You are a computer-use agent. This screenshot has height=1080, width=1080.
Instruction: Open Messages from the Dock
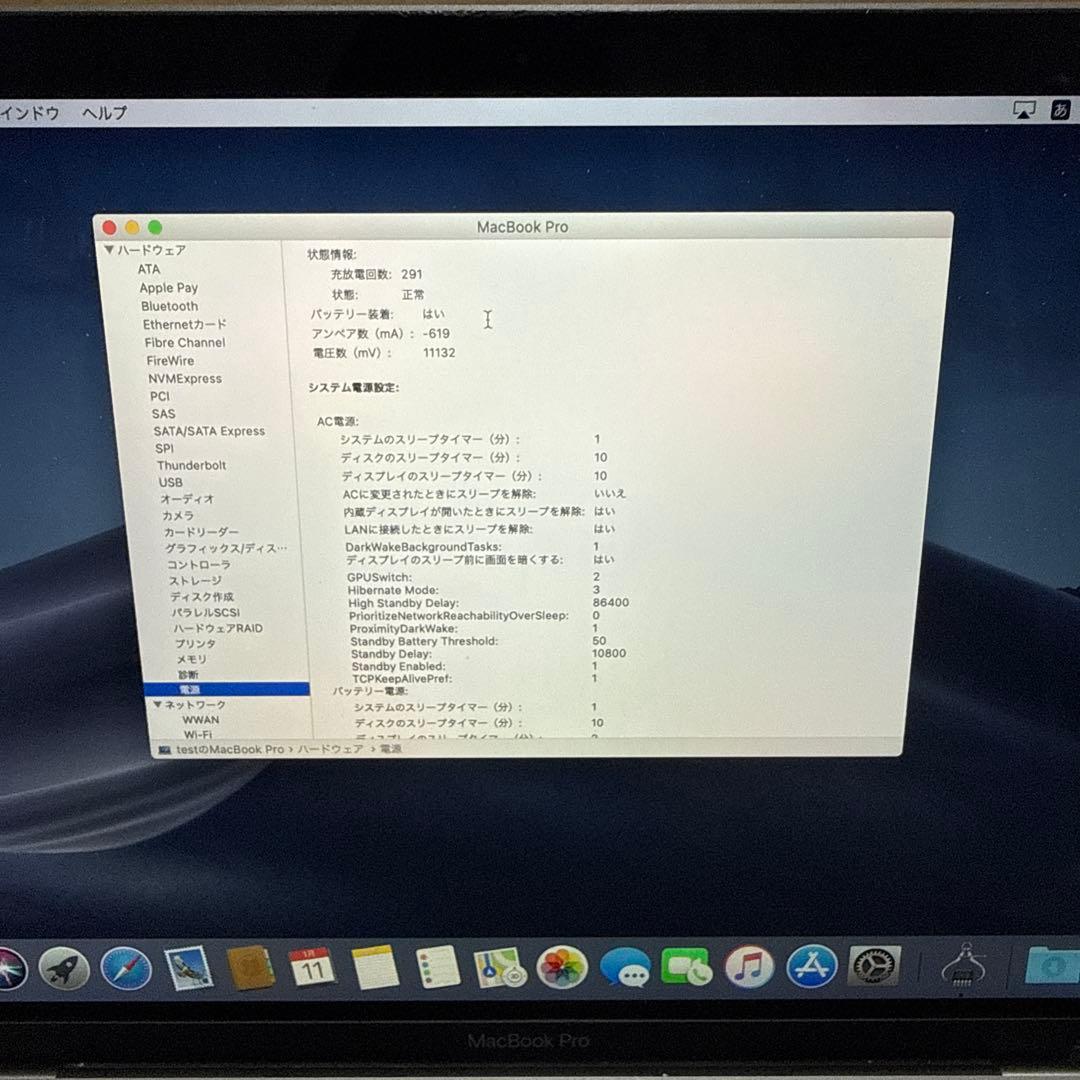click(624, 968)
